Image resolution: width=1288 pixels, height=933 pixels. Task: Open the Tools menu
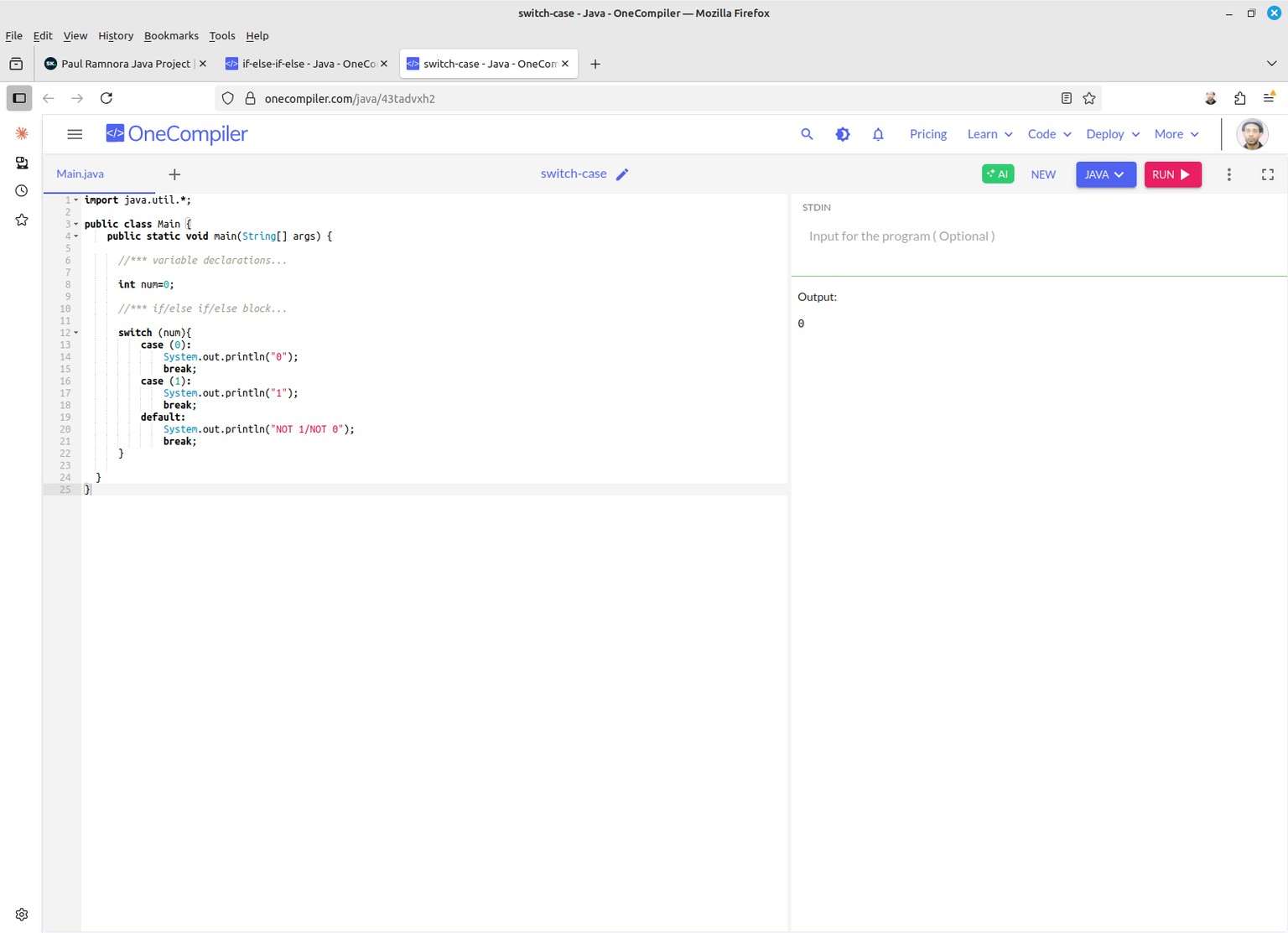(222, 36)
